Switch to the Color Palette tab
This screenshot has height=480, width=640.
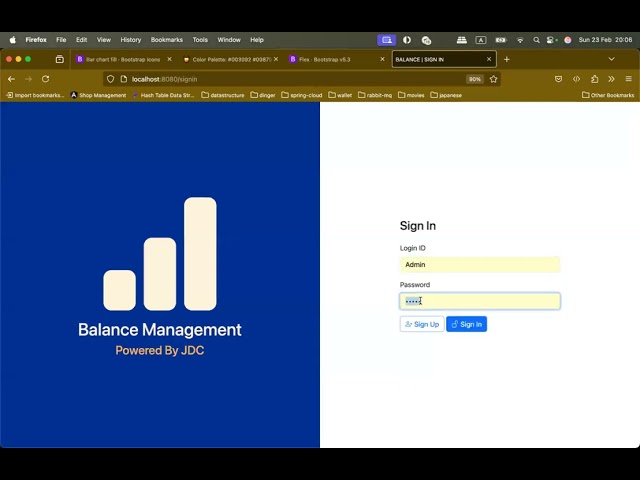tap(231, 60)
